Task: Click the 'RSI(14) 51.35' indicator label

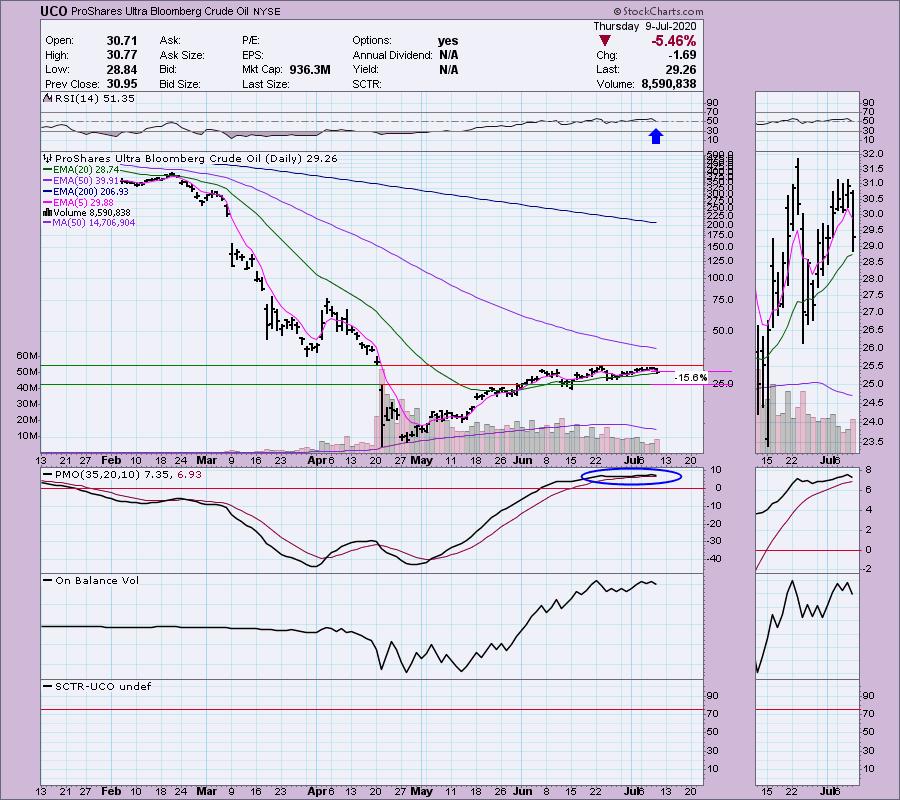Action: 95,99
